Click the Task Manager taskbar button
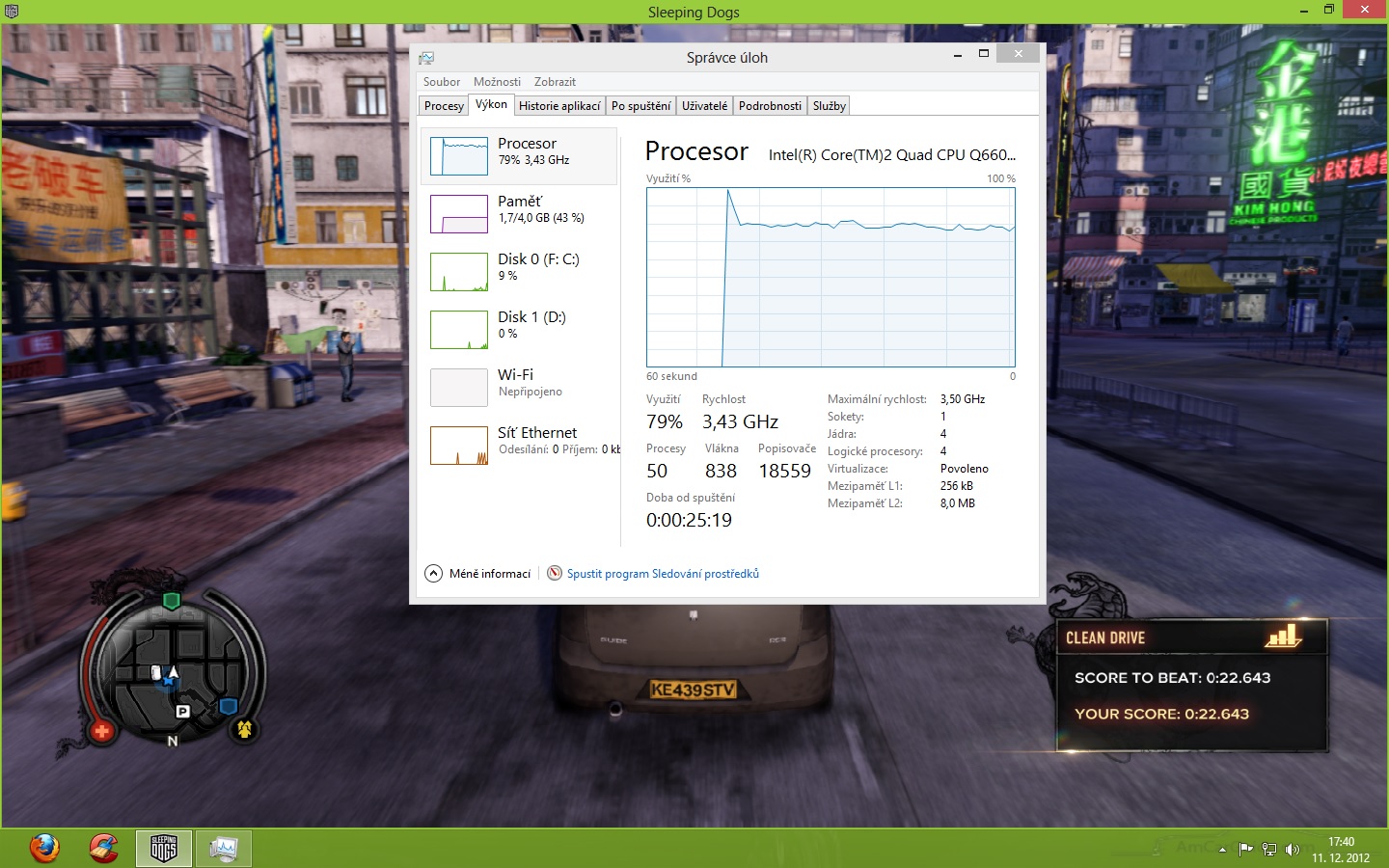This screenshot has height=868, width=1389. [224, 849]
